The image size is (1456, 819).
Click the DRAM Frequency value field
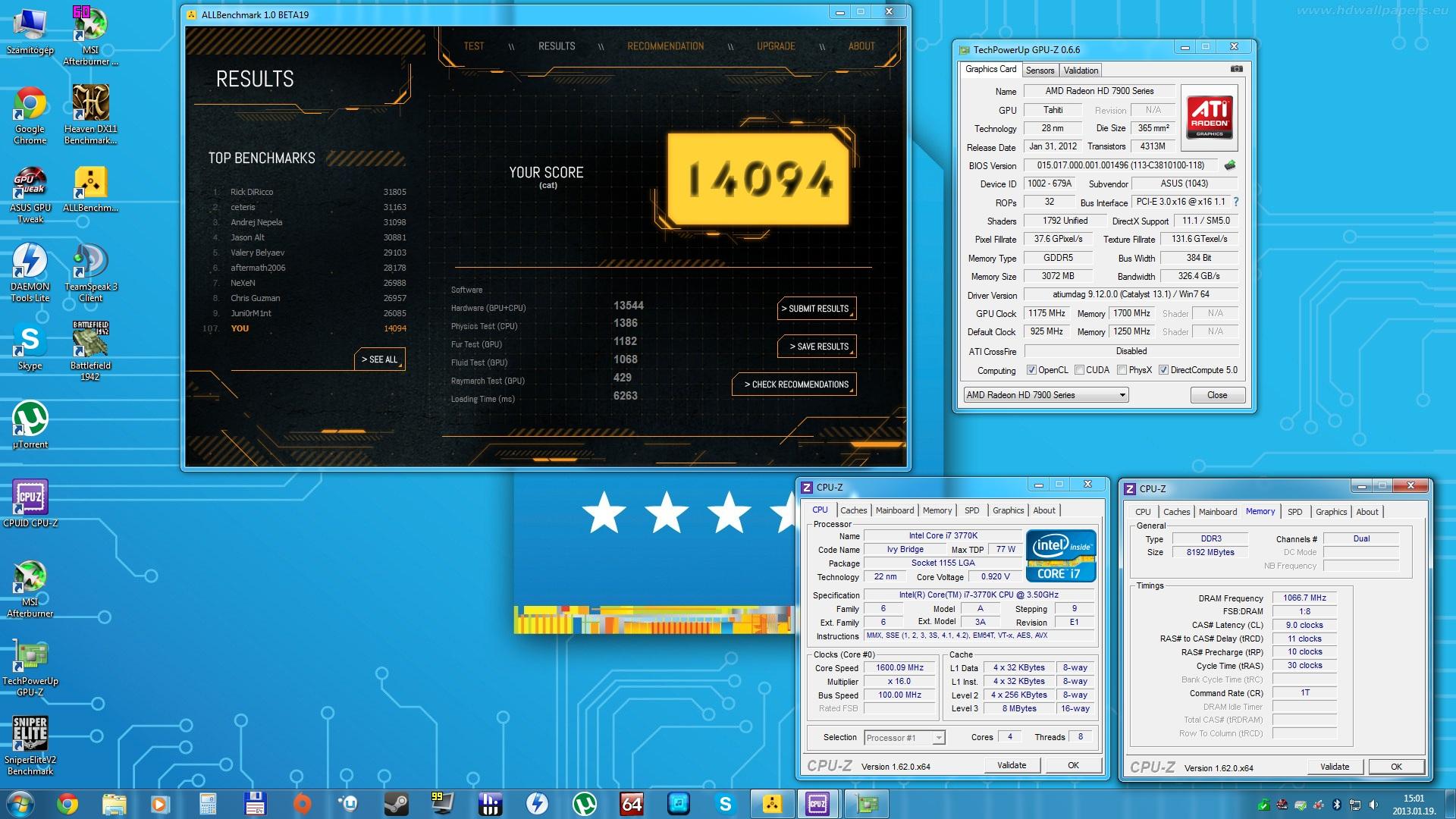tap(1304, 598)
